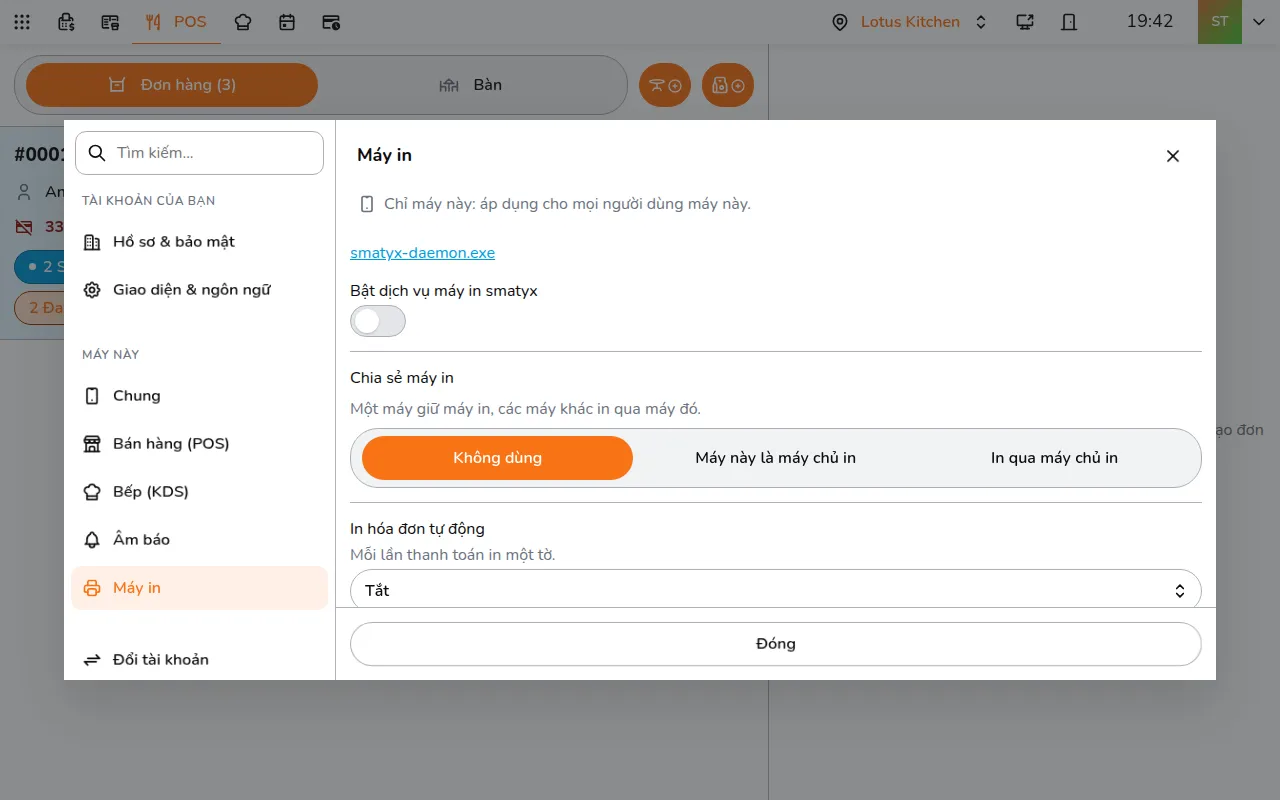The width and height of the screenshot is (1280, 800).
Task: Open the cash register money icon
Action: 66,22
